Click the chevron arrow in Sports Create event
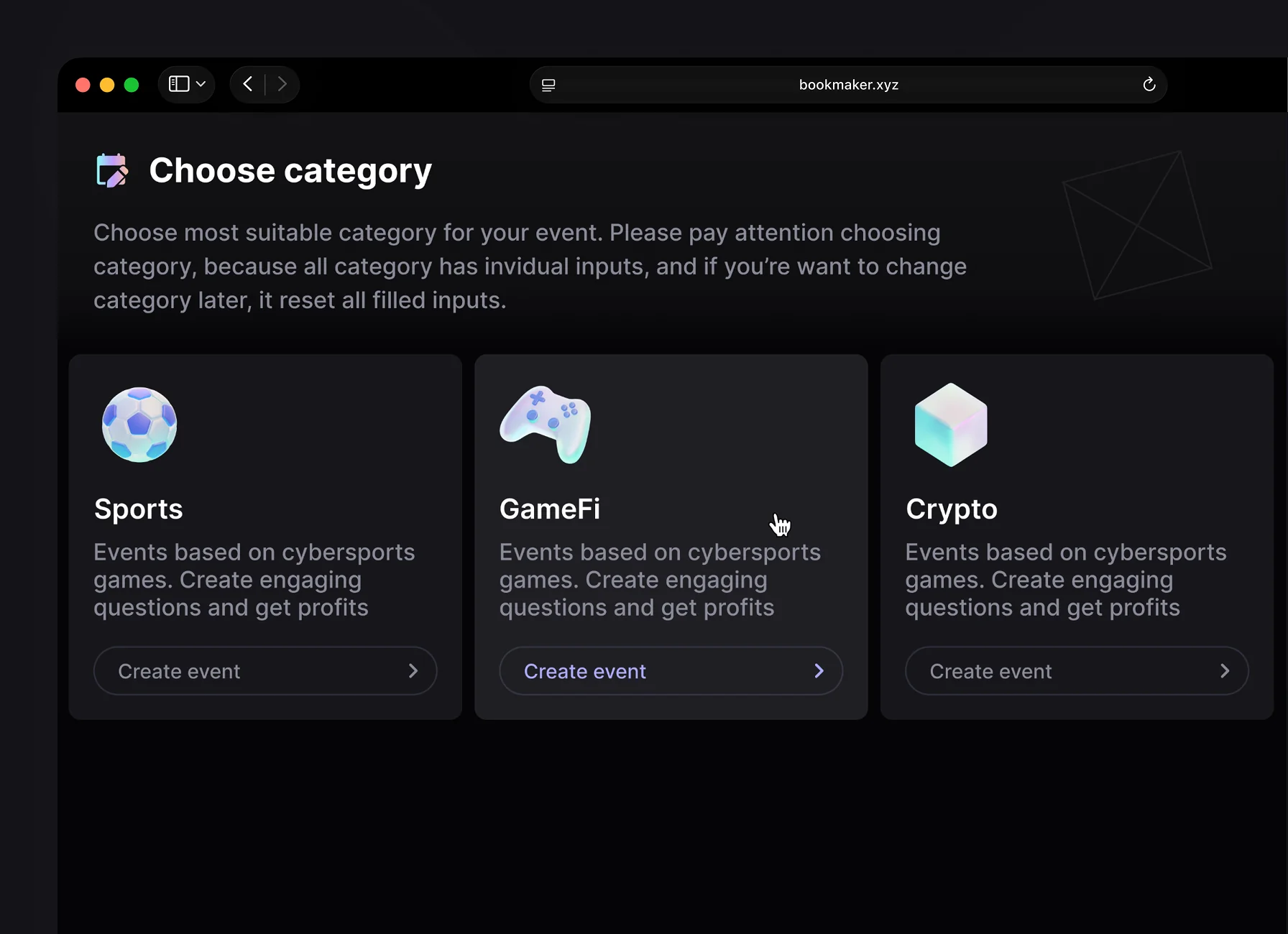 coord(413,671)
